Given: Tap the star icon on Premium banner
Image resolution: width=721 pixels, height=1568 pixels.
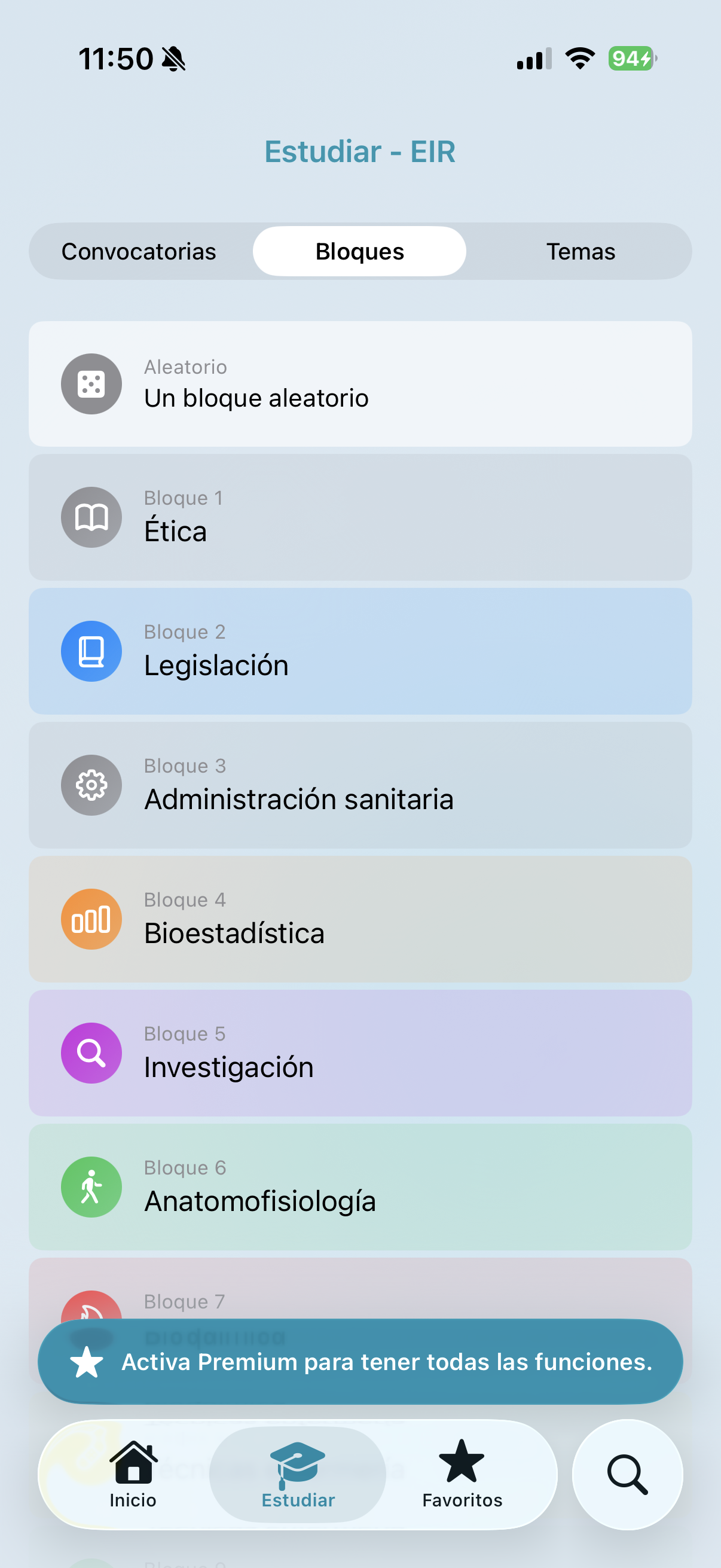Looking at the screenshot, I should pos(87,1362).
